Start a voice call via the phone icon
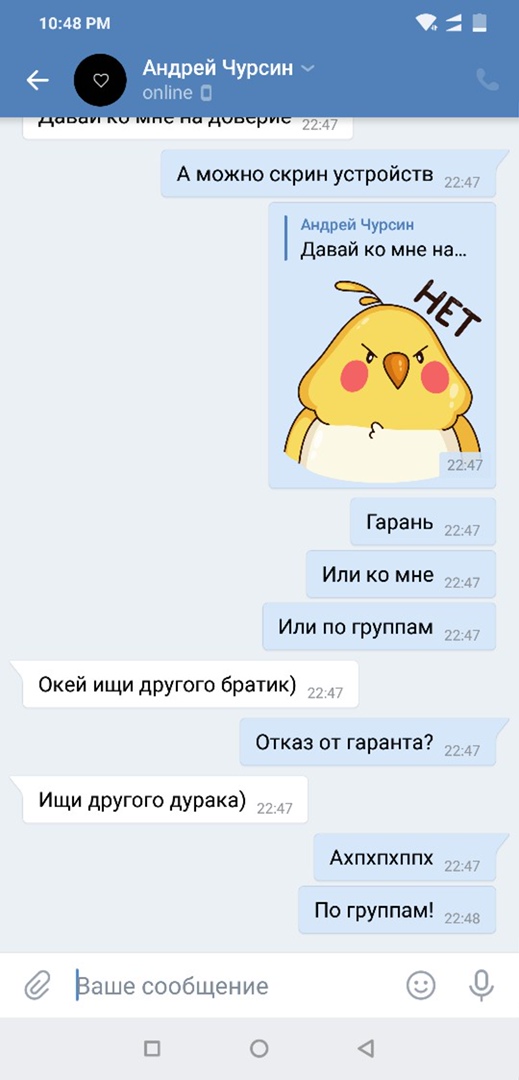The image size is (519, 1080). click(x=487, y=81)
